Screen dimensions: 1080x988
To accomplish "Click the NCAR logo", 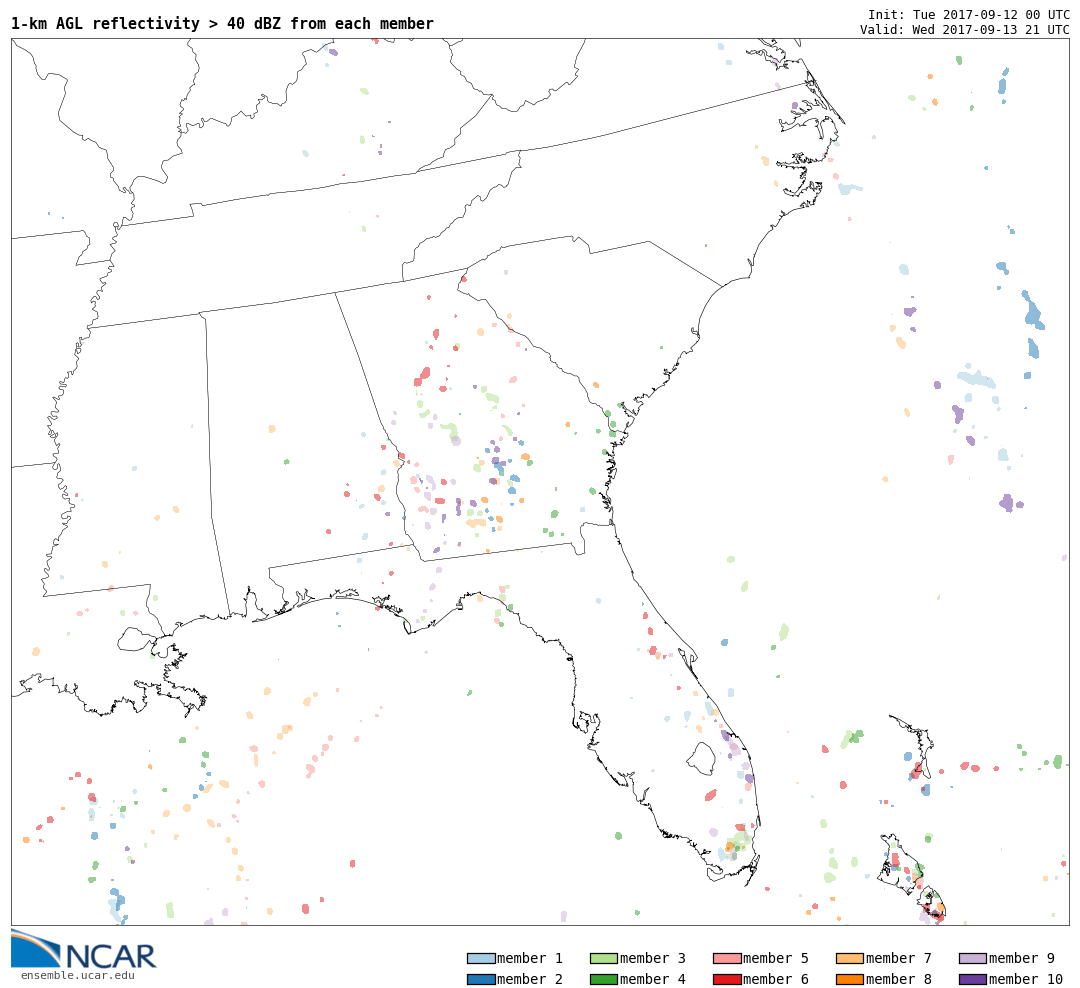I will click(x=83, y=949).
